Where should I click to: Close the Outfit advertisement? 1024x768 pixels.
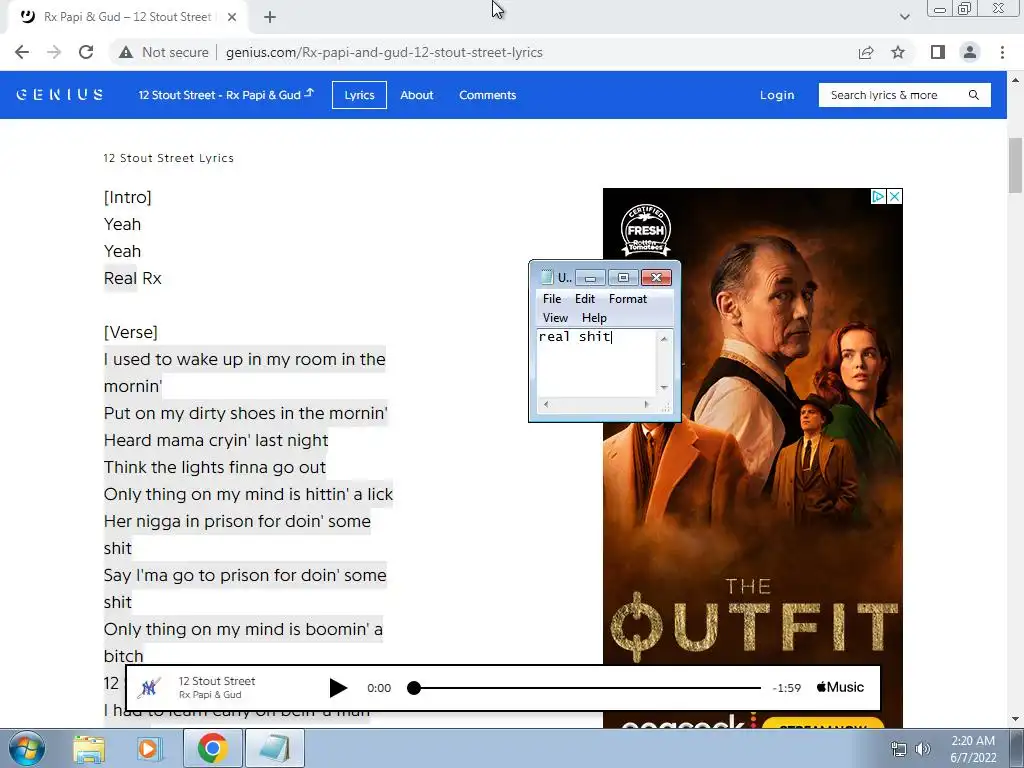(895, 196)
